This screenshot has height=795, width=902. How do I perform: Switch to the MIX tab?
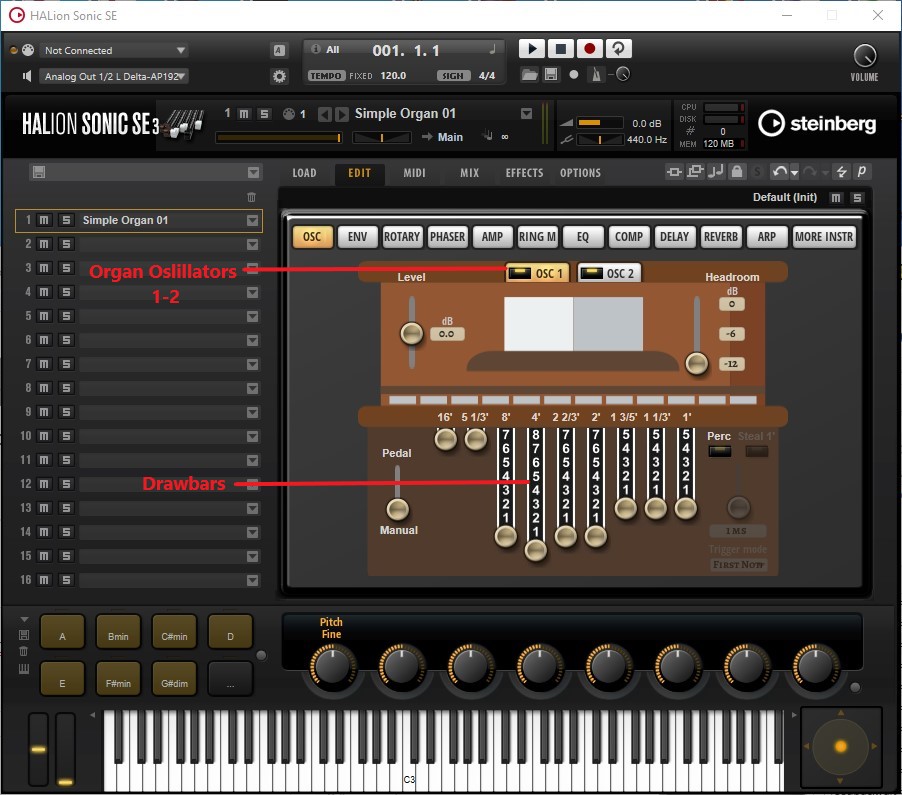point(469,173)
